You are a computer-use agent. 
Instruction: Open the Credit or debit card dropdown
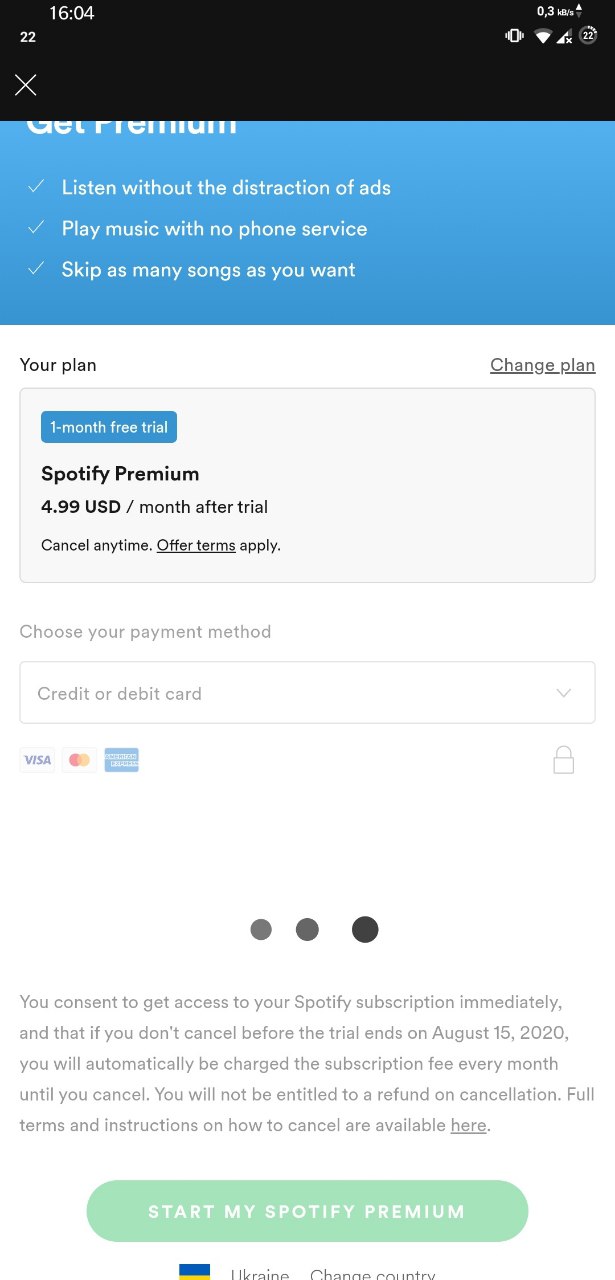(290, 693)
